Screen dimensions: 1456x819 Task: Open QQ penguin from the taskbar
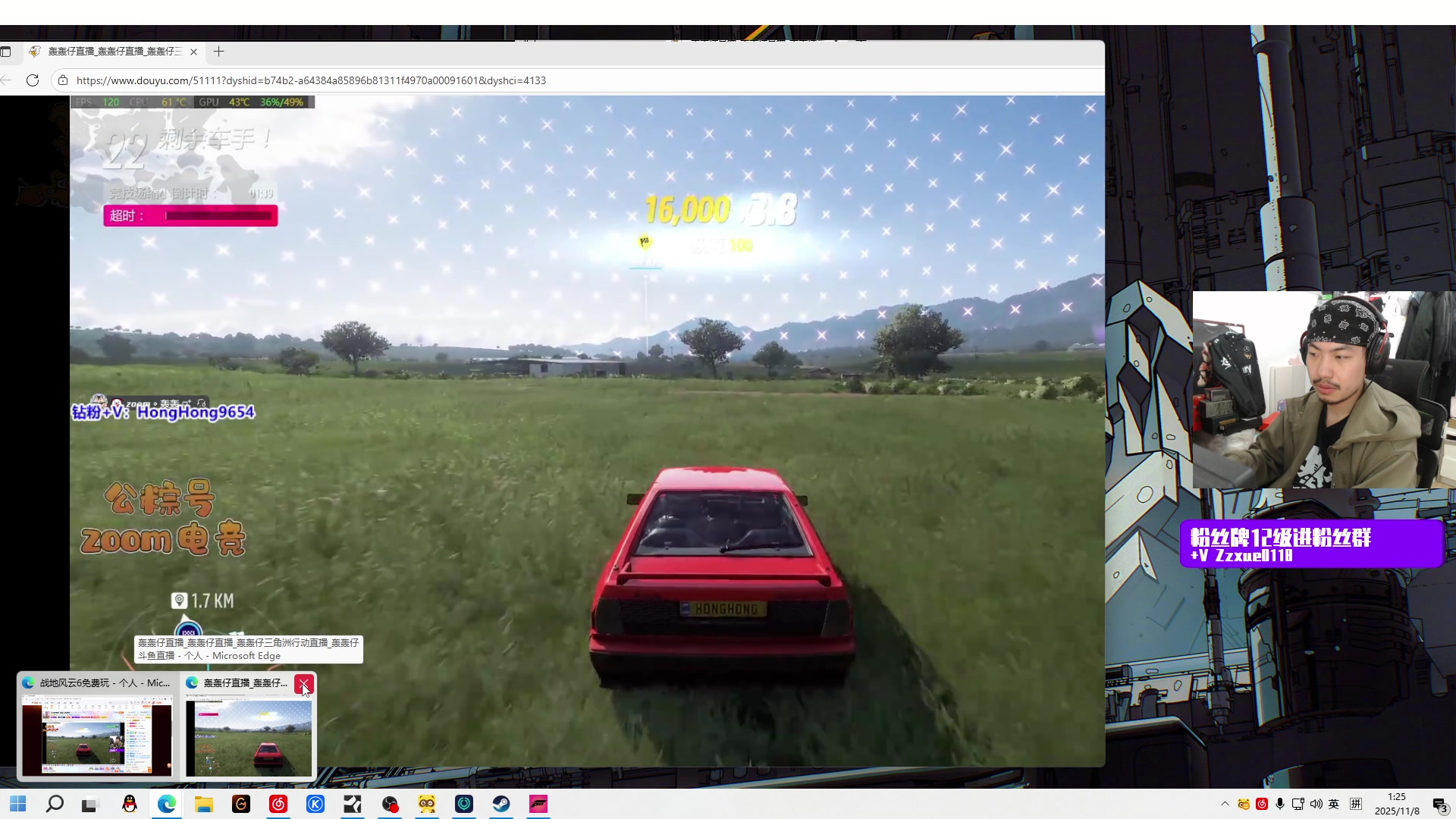coord(130,804)
